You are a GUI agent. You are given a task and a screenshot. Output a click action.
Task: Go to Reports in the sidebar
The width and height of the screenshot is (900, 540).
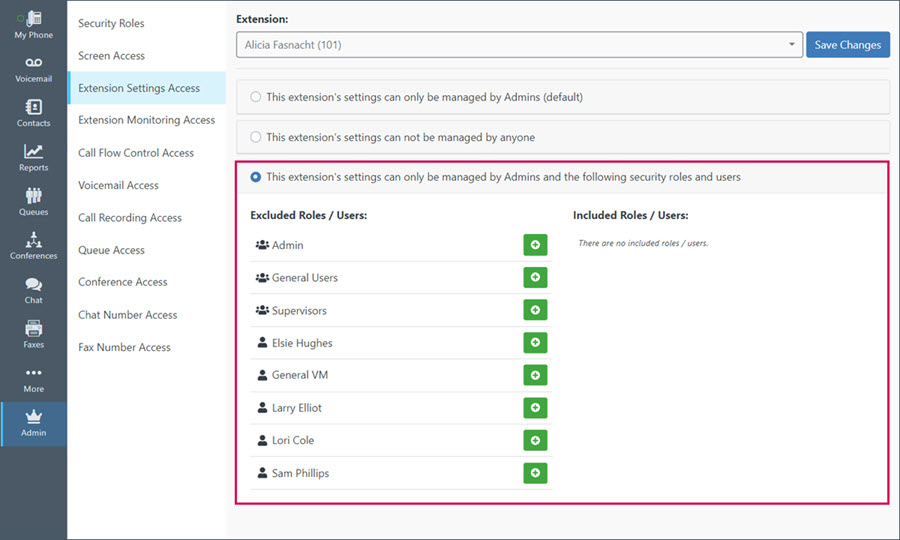tap(33, 158)
